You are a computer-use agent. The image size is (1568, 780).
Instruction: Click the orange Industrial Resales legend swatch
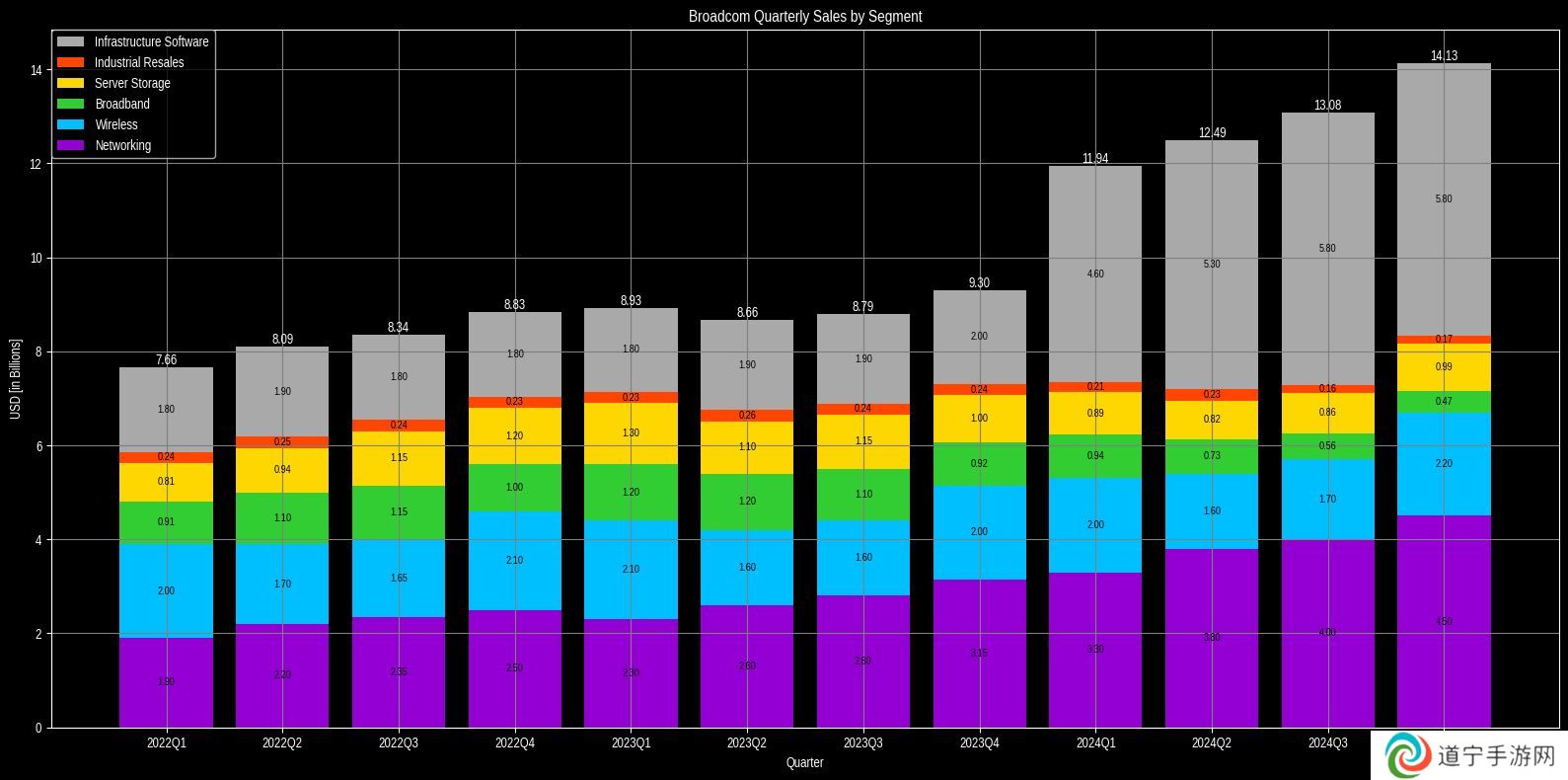[70, 62]
